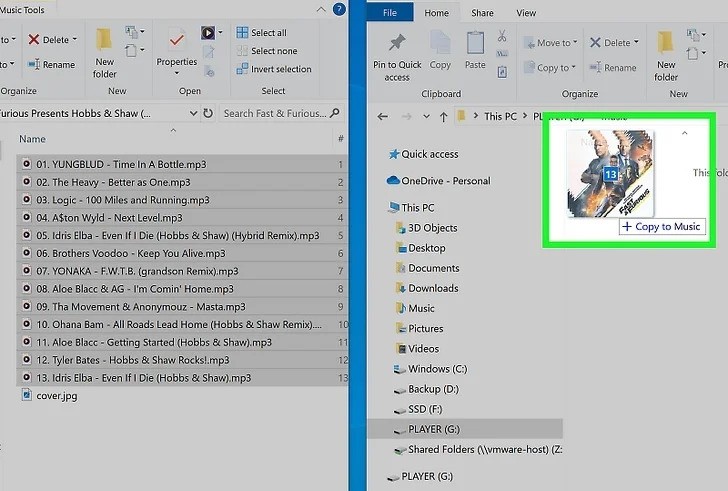The width and height of the screenshot is (728, 491).
Task: Select This PC in navigation tree
Action: 411,207
